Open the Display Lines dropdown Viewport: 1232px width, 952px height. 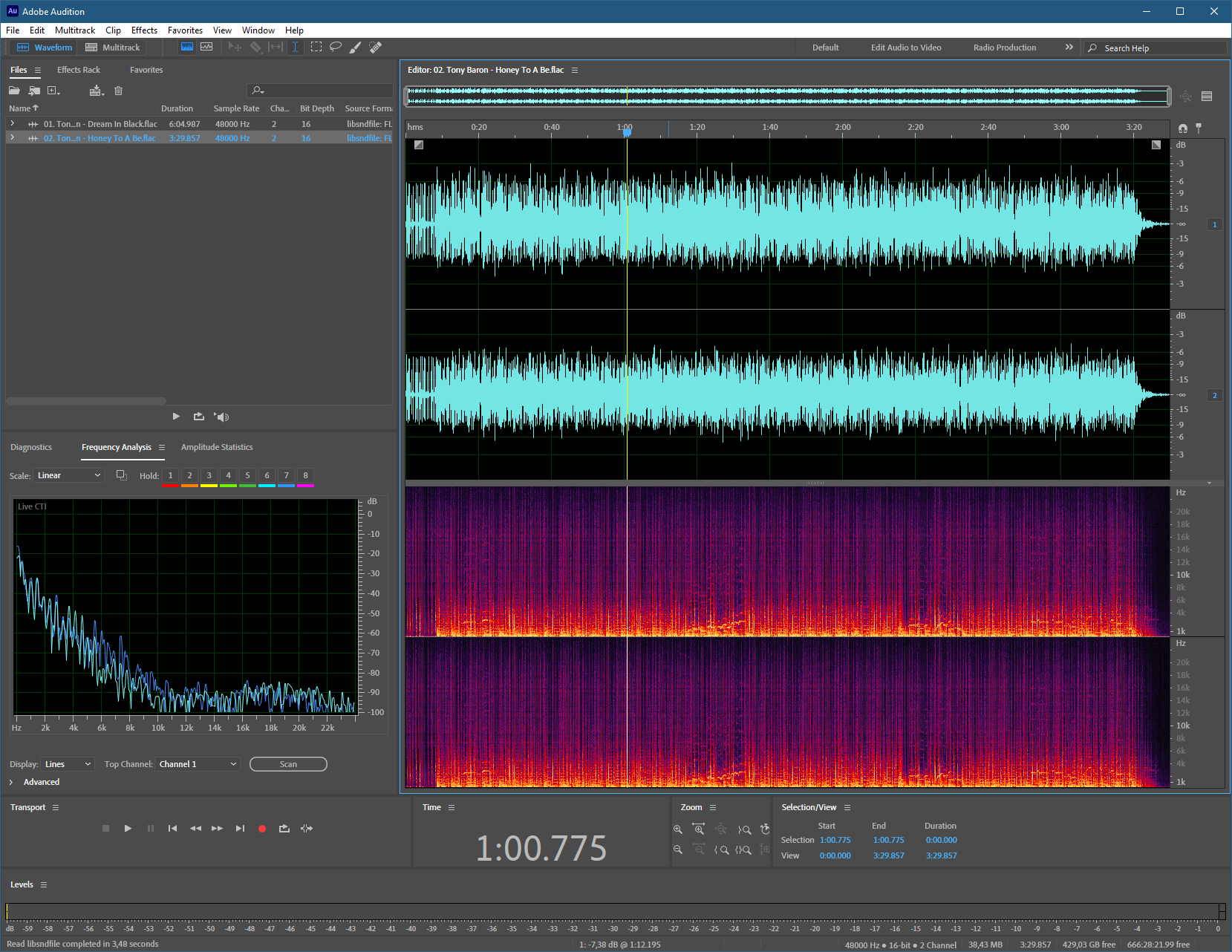click(68, 764)
